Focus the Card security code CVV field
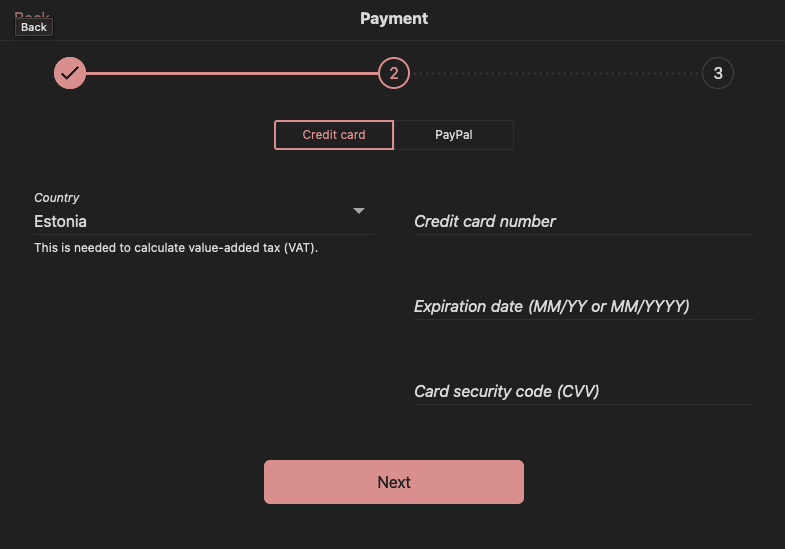The image size is (785, 549). pyautogui.click(x=584, y=391)
